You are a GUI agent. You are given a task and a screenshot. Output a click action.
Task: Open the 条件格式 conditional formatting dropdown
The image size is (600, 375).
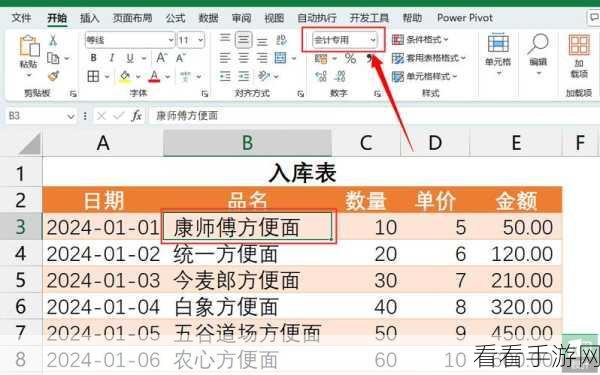pos(420,39)
